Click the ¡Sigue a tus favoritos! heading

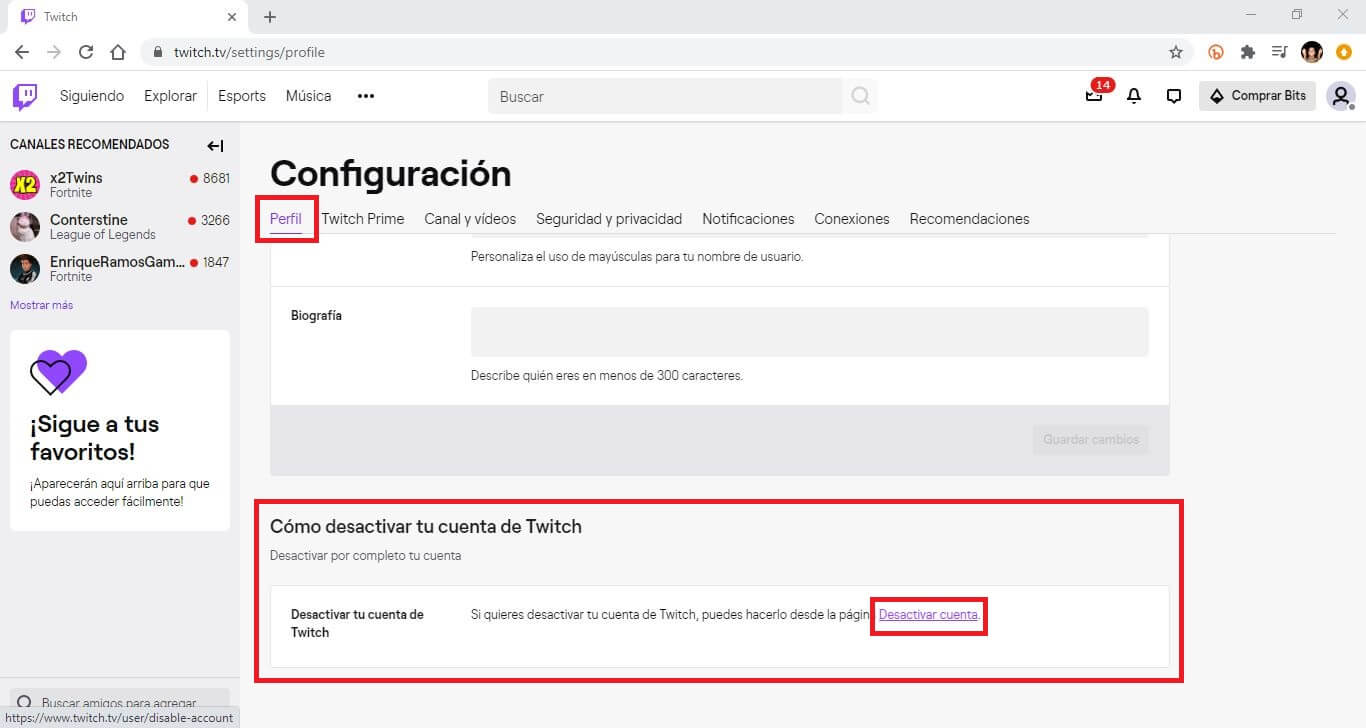pyautogui.click(x=95, y=437)
